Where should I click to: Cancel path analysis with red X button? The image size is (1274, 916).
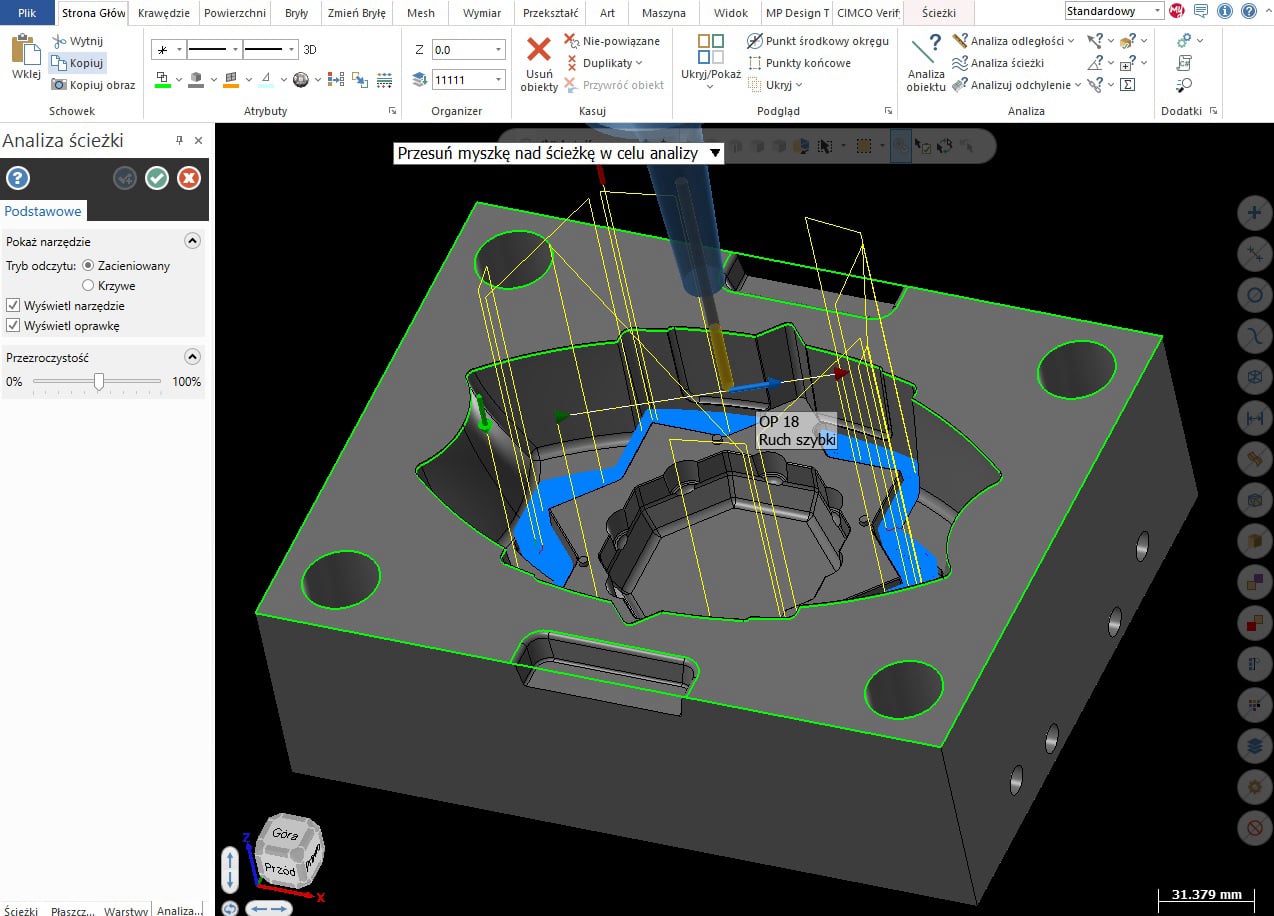[189, 178]
